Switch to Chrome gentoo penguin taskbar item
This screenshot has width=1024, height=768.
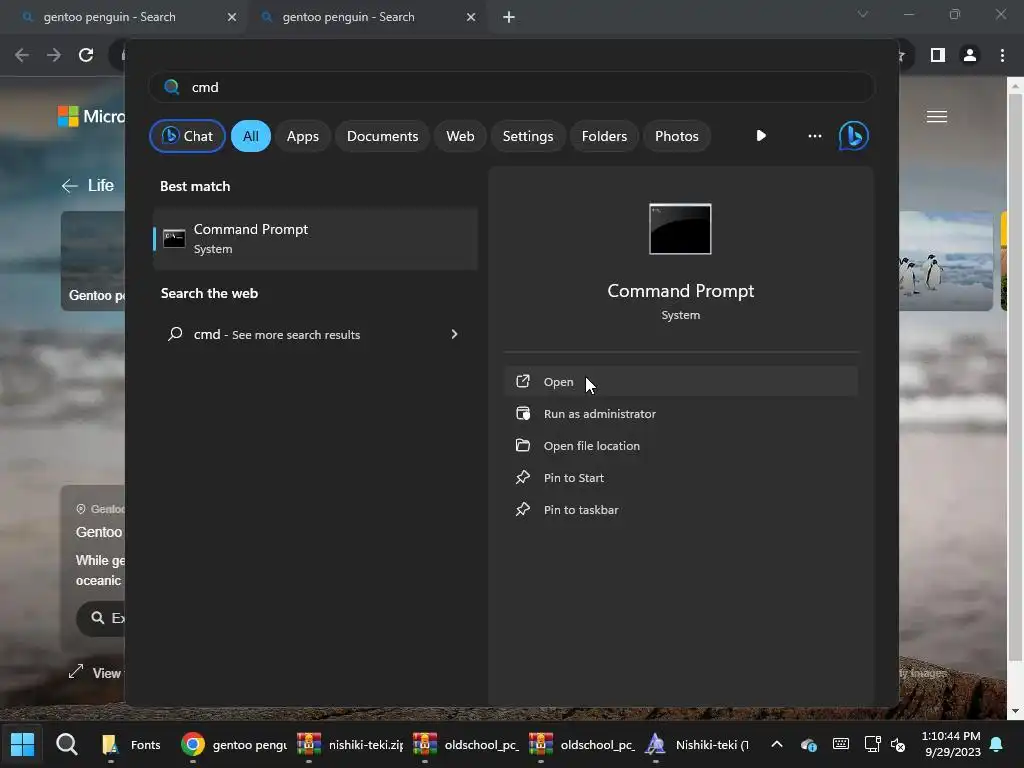click(x=234, y=744)
